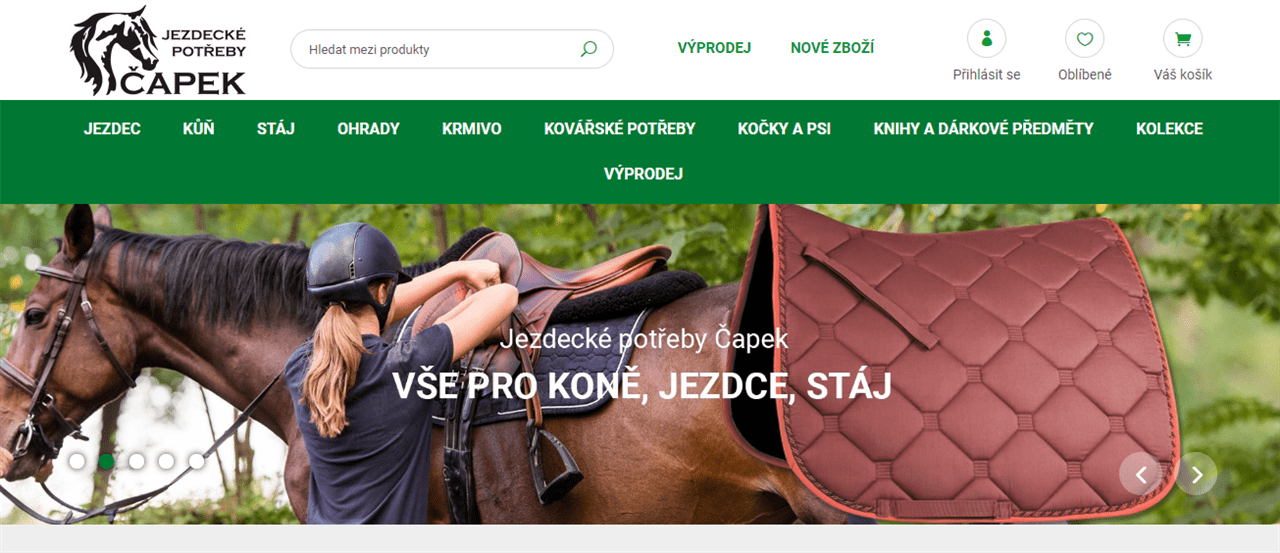Open the JEZDEC category menu
Viewport: 1280px width, 553px height.
pyautogui.click(x=112, y=128)
